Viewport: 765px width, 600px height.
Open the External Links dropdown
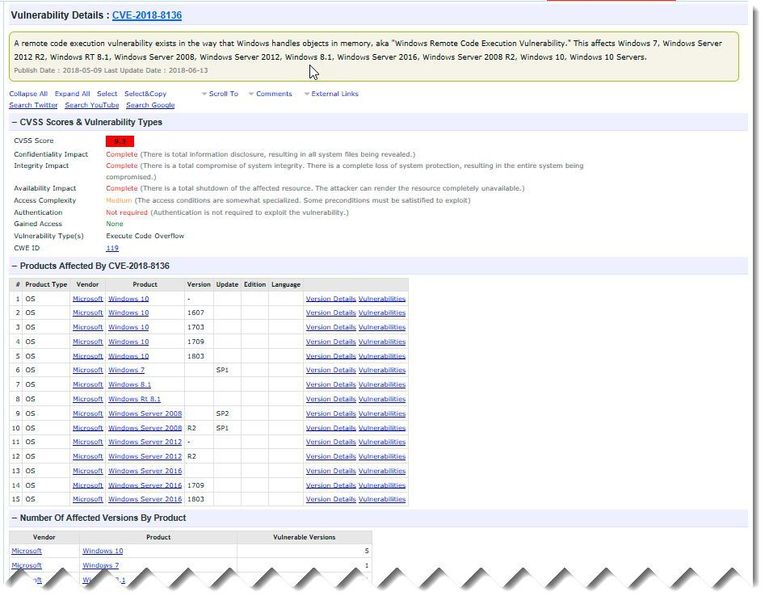[331, 94]
